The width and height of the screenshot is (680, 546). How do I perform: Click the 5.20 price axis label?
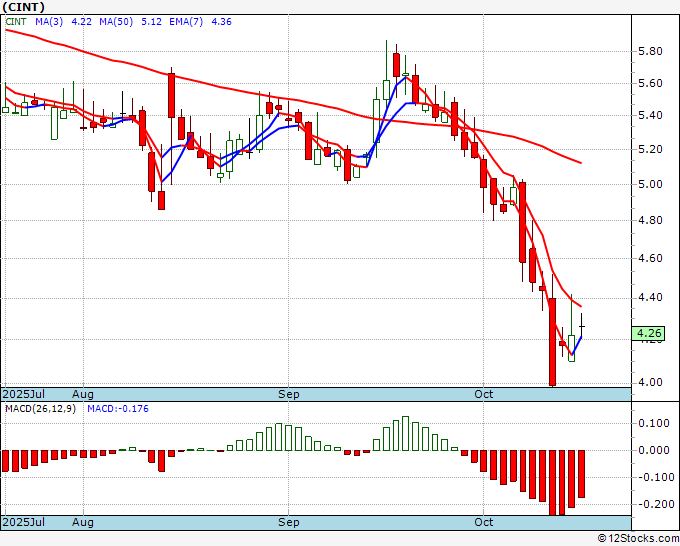point(651,149)
